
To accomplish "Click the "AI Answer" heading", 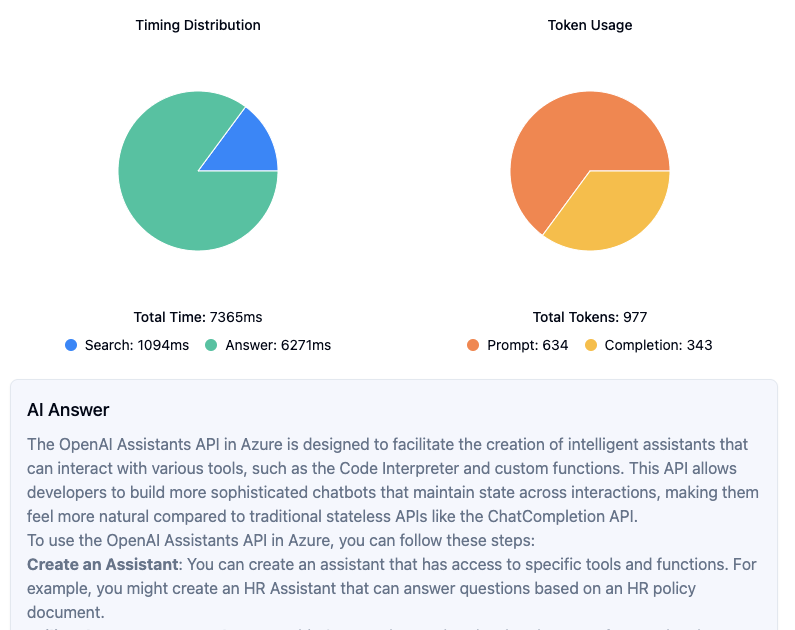I will pyautogui.click(x=68, y=410).
